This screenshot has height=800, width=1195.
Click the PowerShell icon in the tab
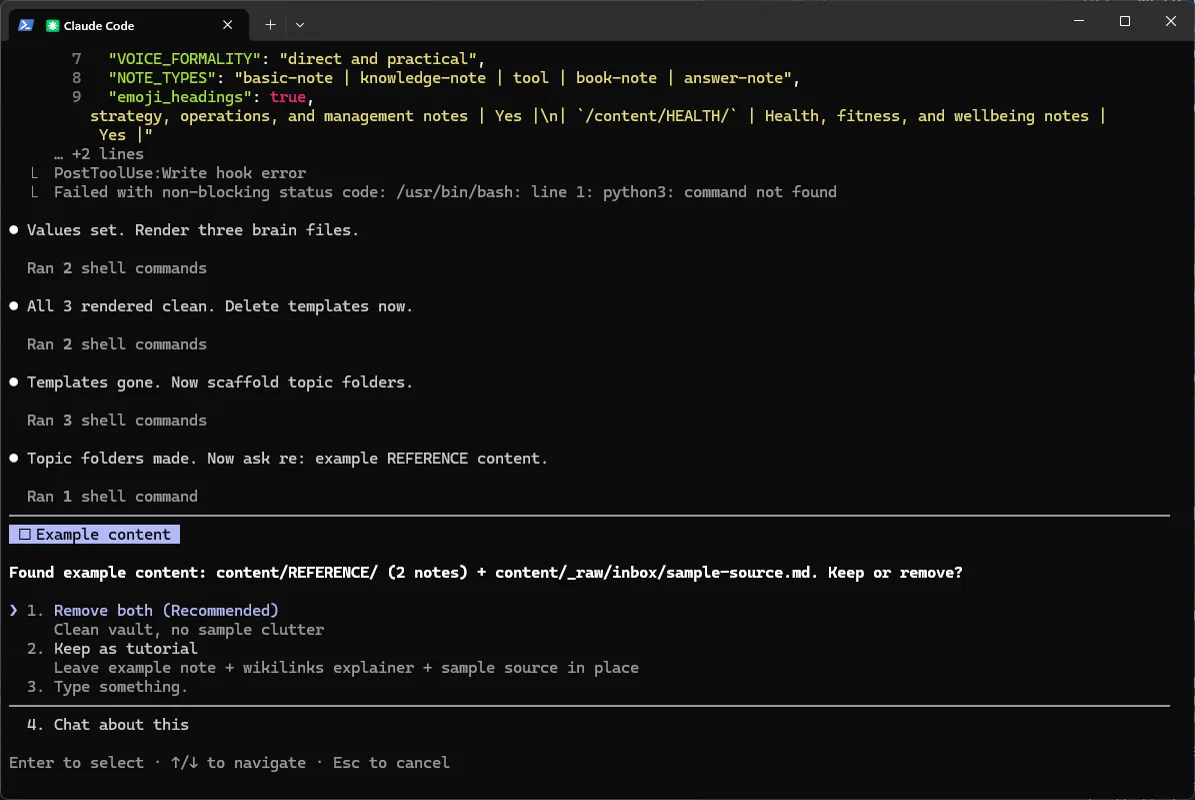(x=26, y=25)
